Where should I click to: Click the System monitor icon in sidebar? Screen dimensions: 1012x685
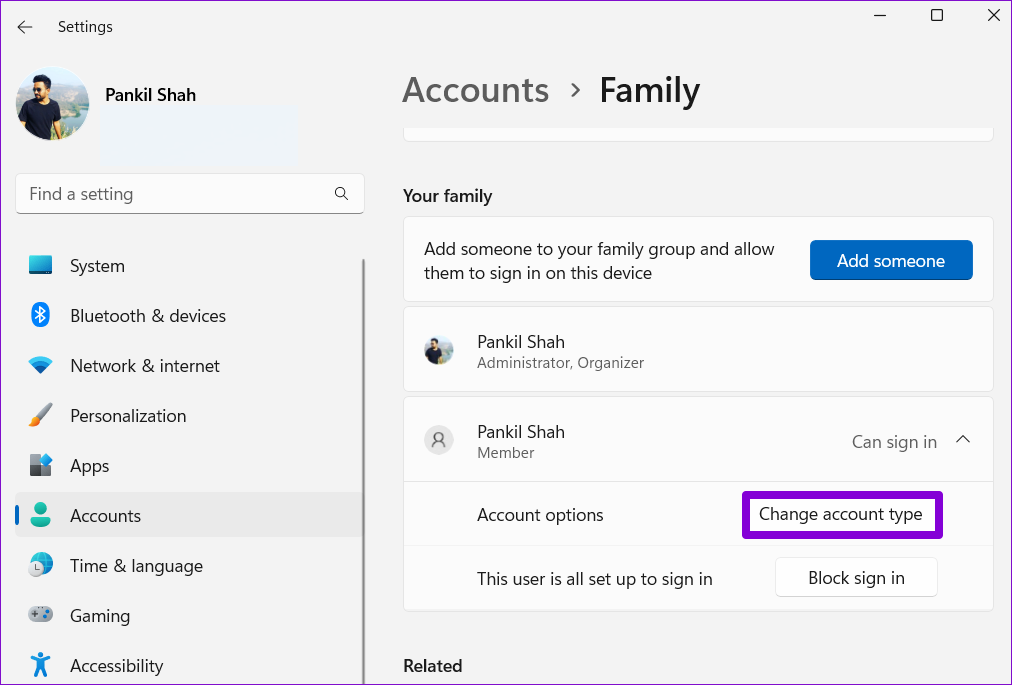40,266
